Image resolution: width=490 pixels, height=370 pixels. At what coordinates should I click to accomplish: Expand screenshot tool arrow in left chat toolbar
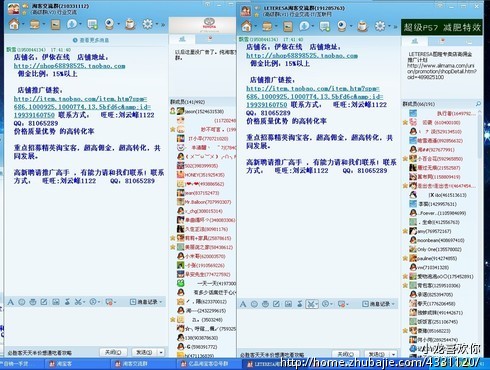pos(84,302)
